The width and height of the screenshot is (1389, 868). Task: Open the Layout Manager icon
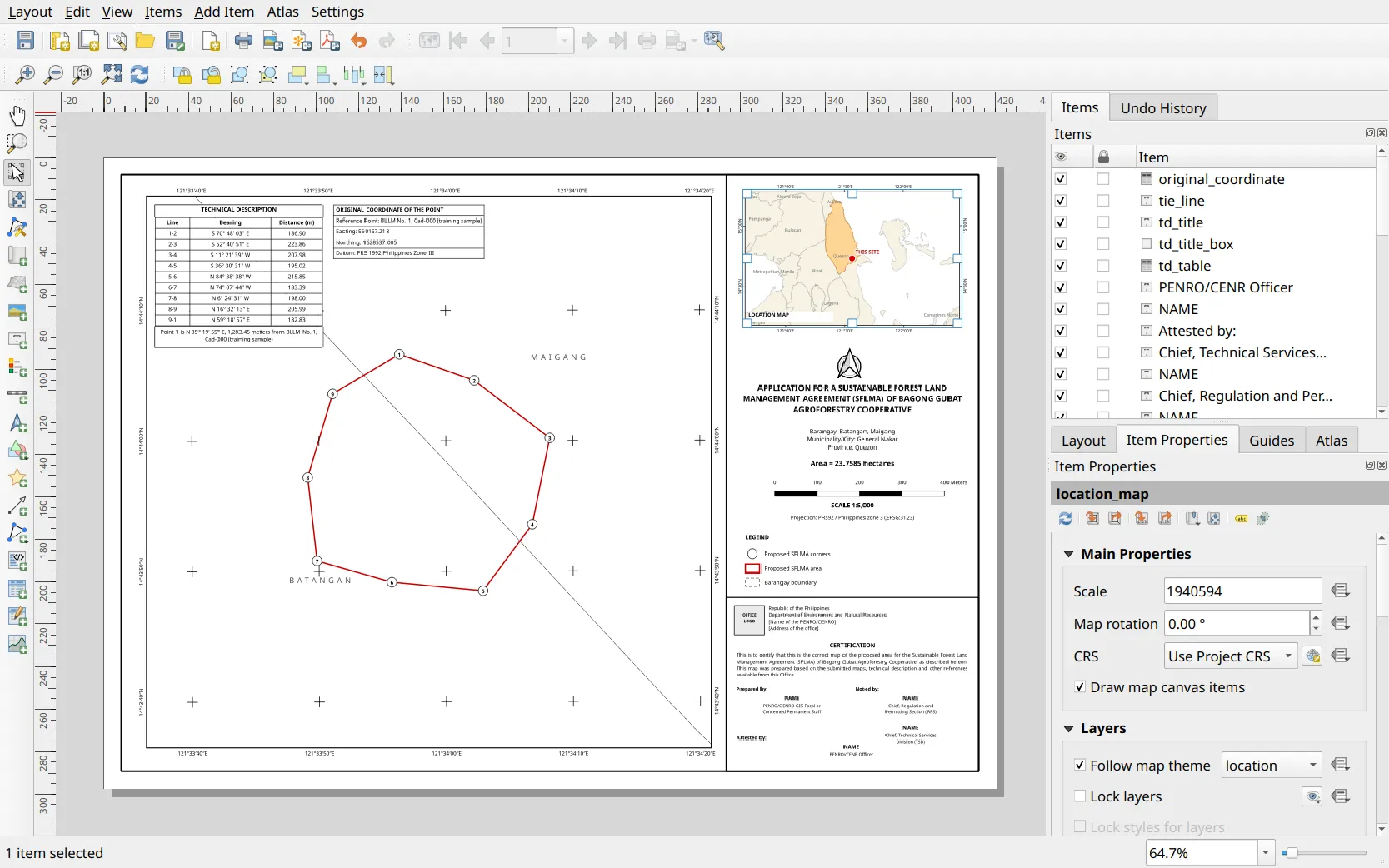coord(117,41)
